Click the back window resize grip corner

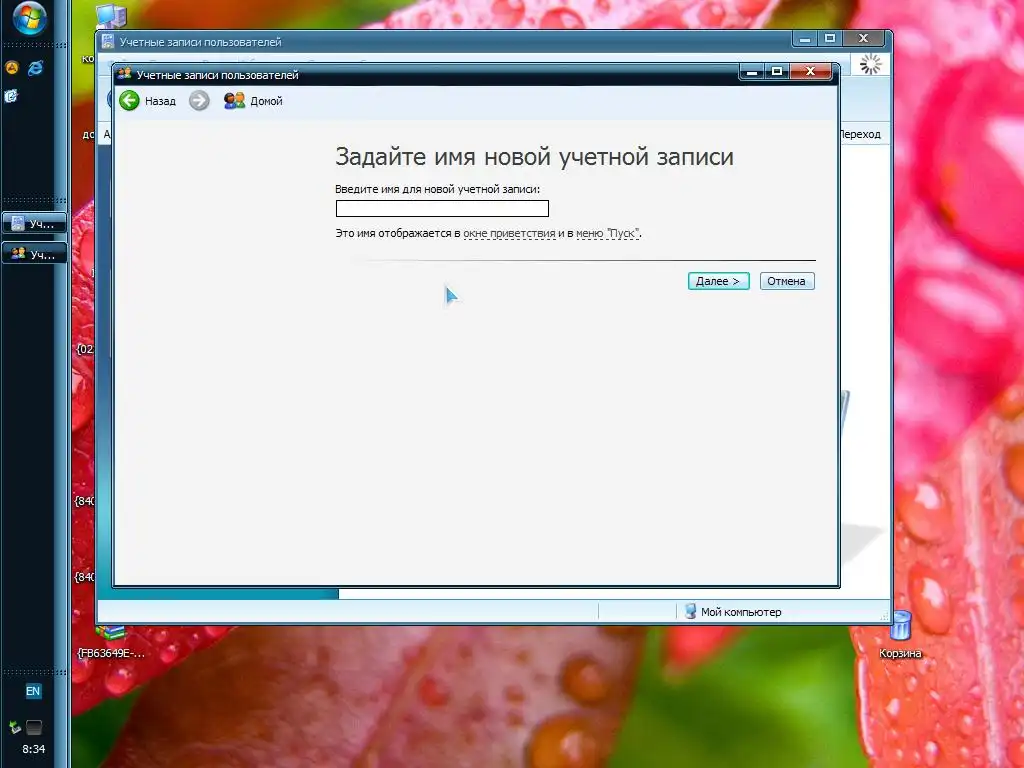pyautogui.click(x=884, y=616)
